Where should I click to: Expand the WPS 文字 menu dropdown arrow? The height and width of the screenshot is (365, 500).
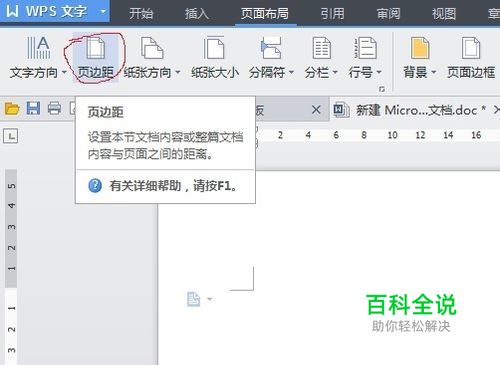103,12
